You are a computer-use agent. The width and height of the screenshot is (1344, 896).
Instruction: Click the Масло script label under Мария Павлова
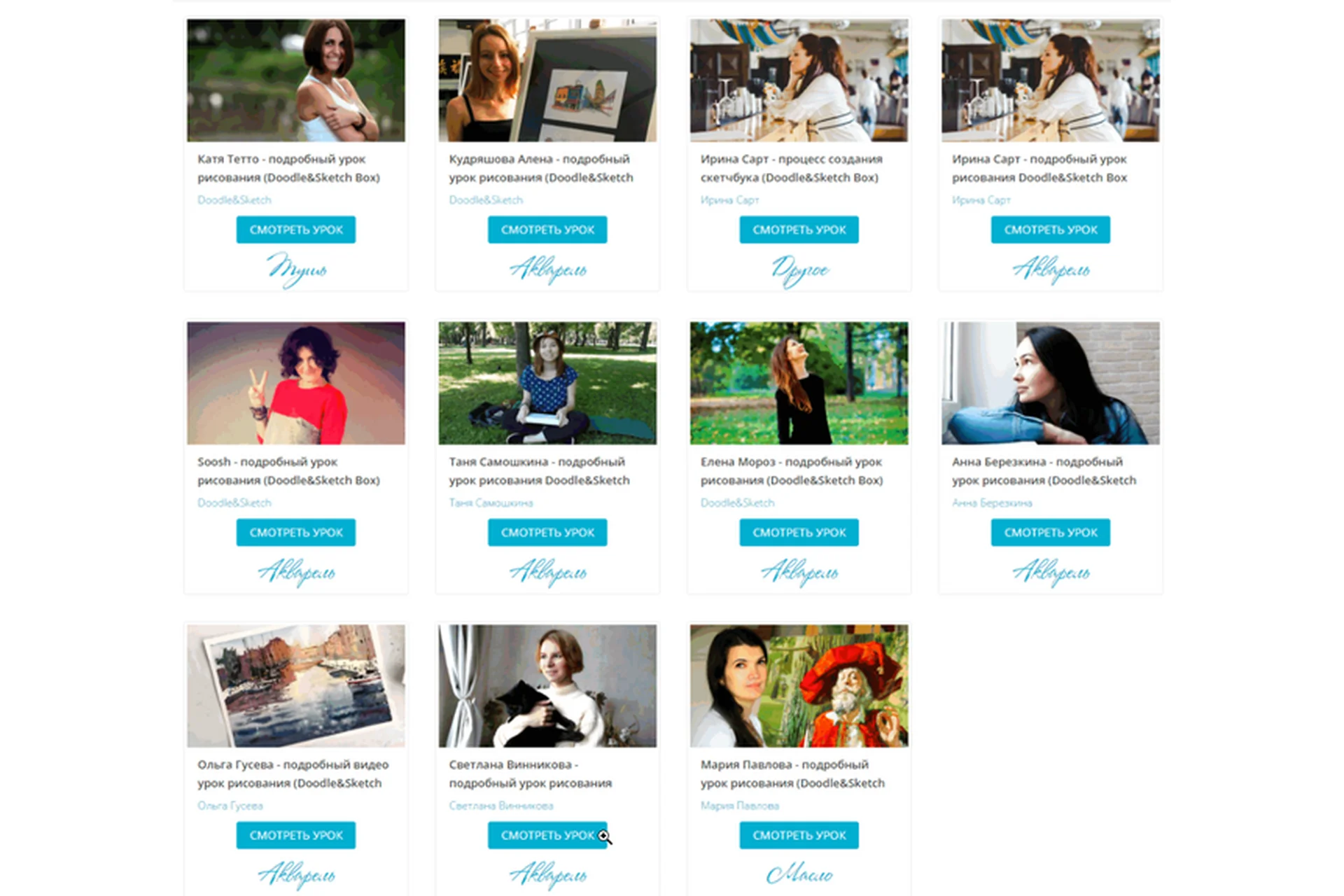pos(799,874)
